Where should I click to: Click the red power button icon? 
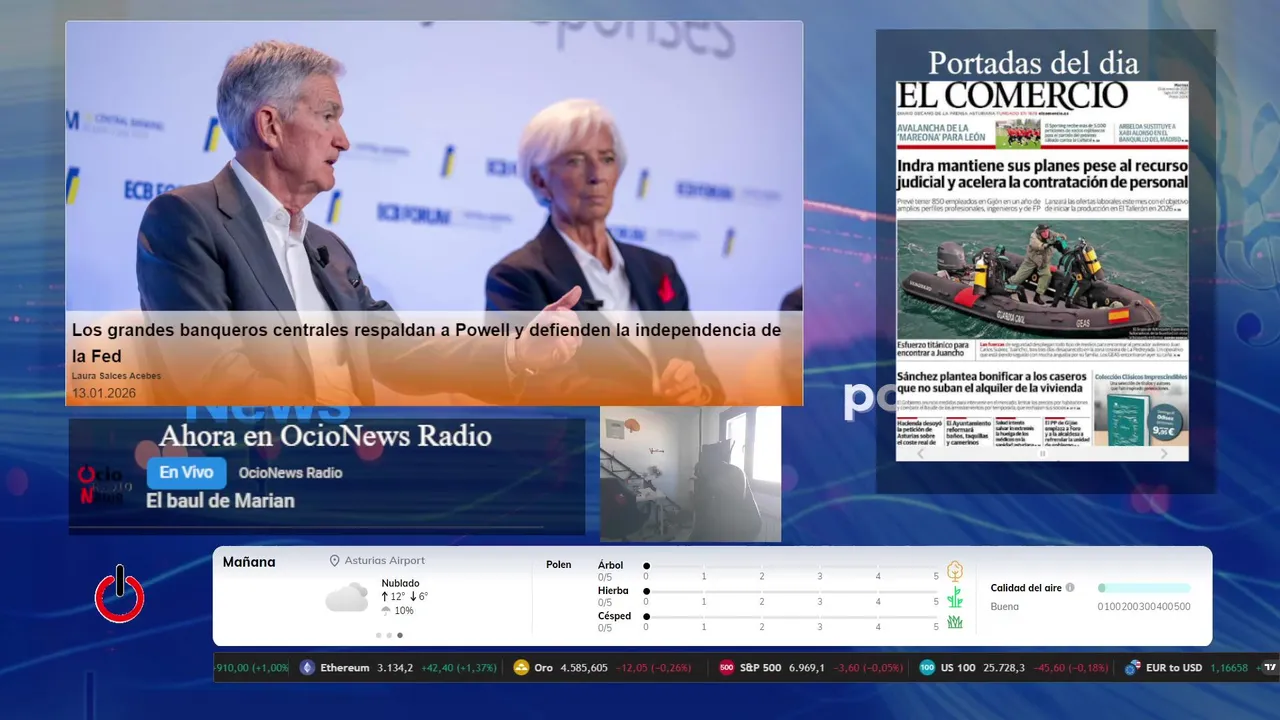click(x=120, y=595)
